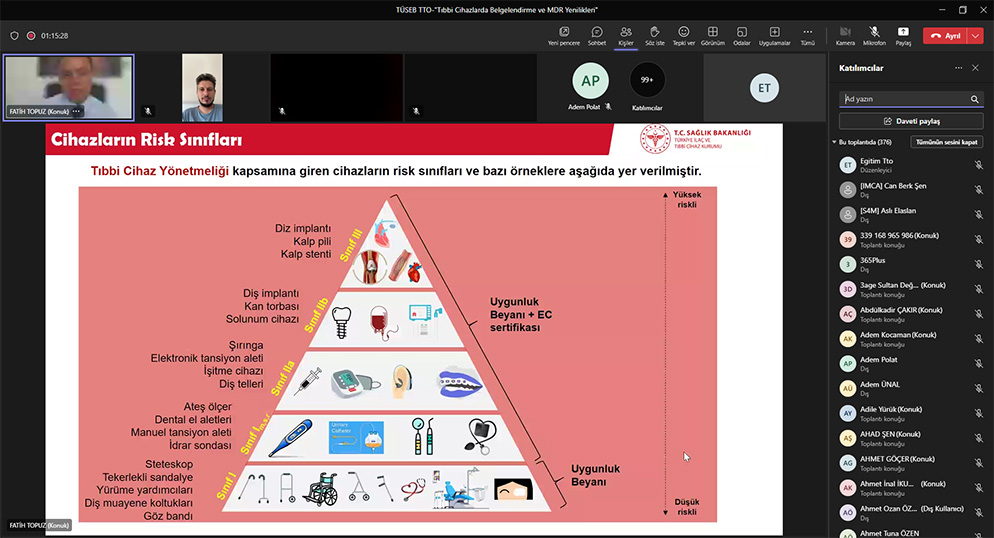Click Tümünün sesini kapat button

pos(946,142)
